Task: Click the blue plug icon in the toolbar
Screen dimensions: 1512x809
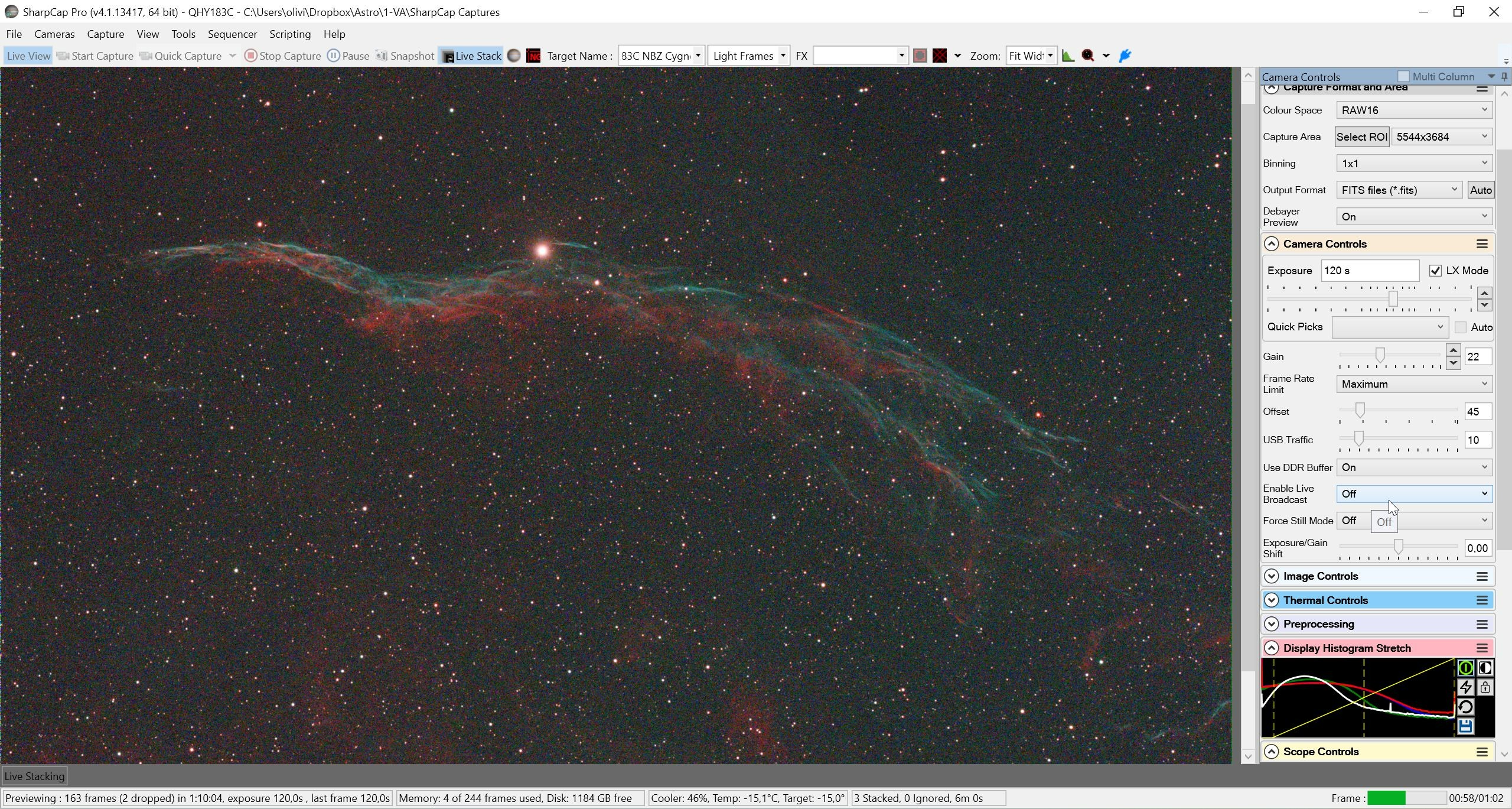Action: [1125, 56]
